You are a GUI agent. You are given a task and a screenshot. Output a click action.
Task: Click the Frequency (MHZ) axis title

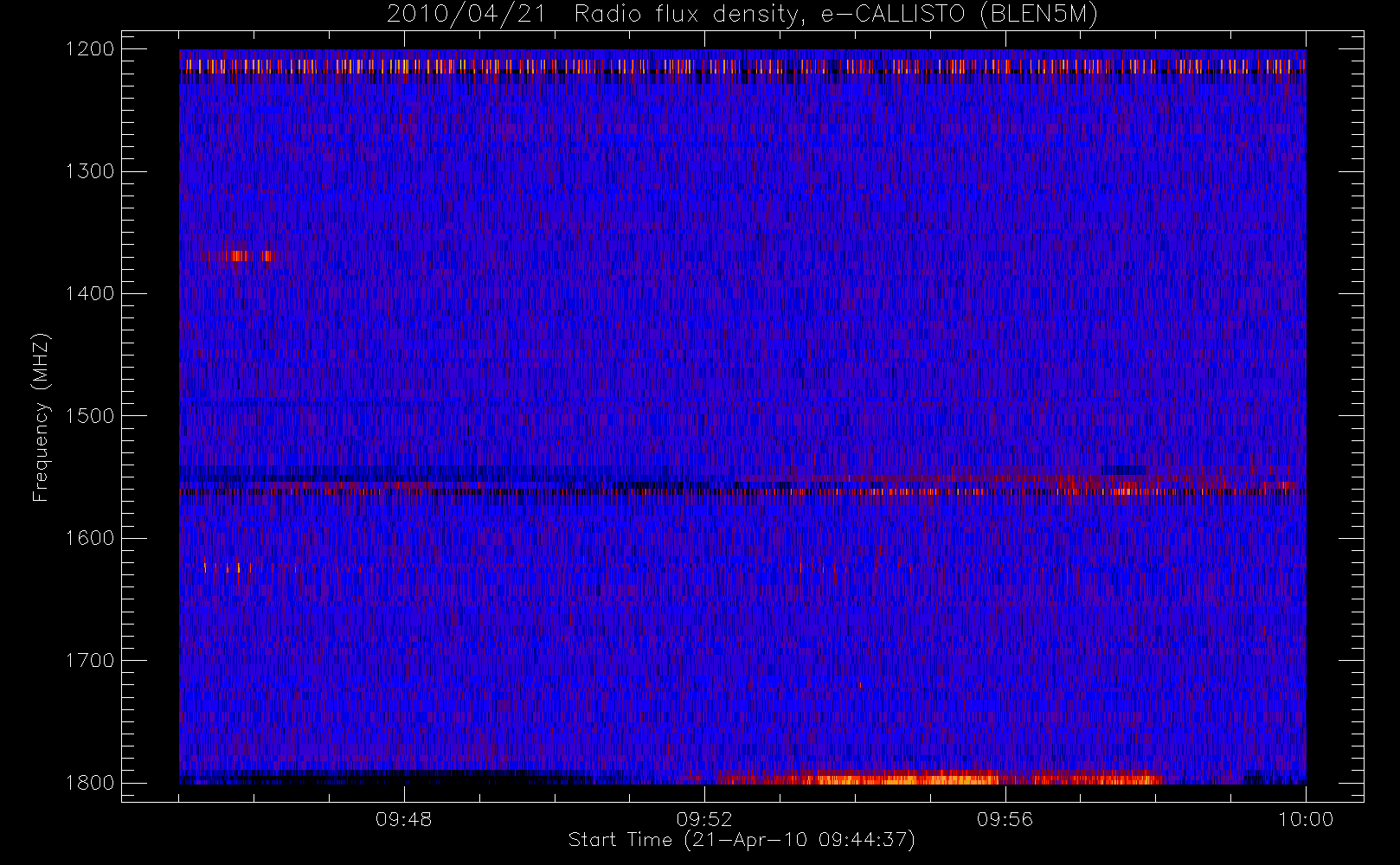pyautogui.click(x=41, y=417)
